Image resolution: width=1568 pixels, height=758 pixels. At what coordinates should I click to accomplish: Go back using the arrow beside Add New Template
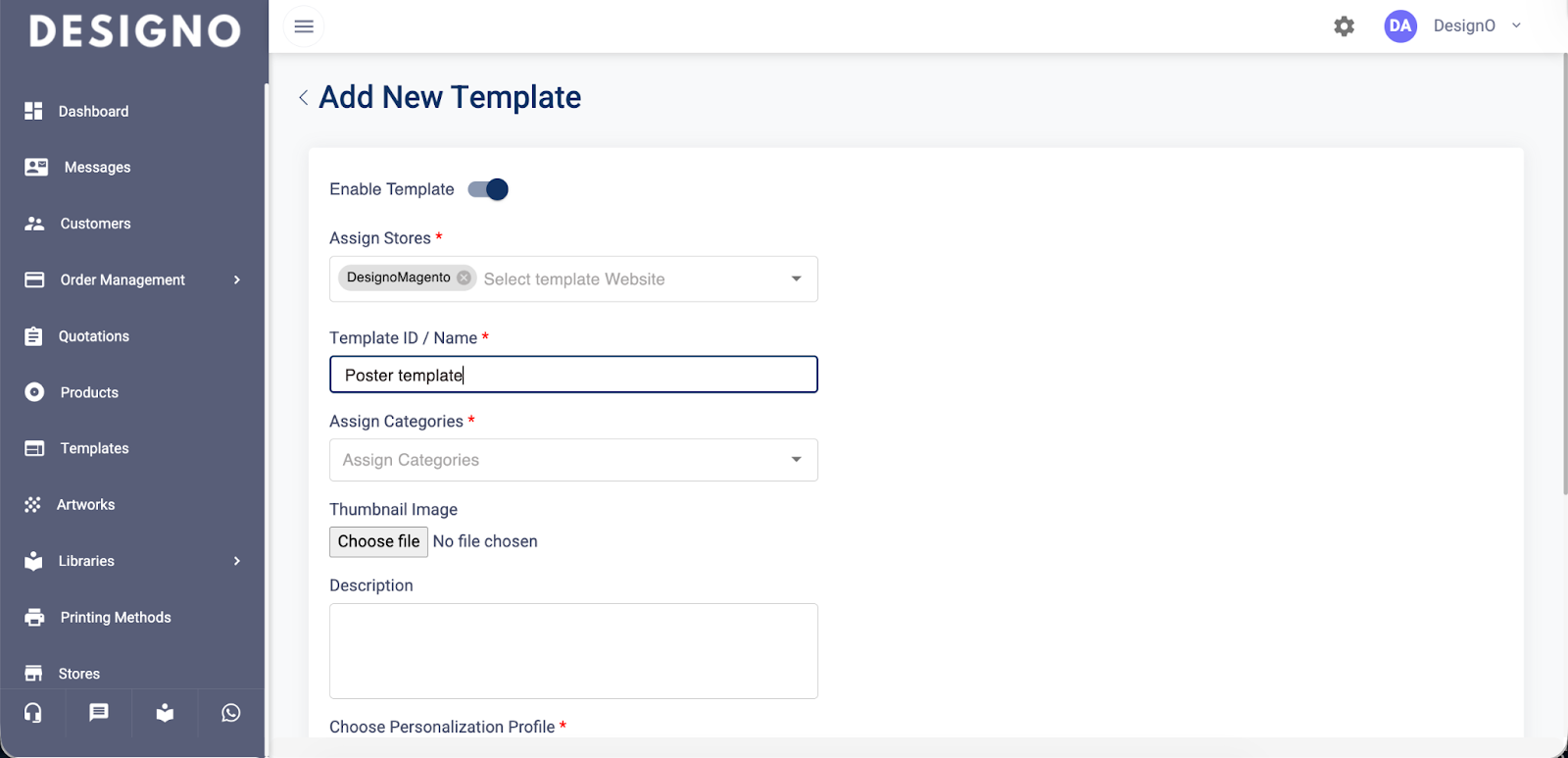coord(303,97)
